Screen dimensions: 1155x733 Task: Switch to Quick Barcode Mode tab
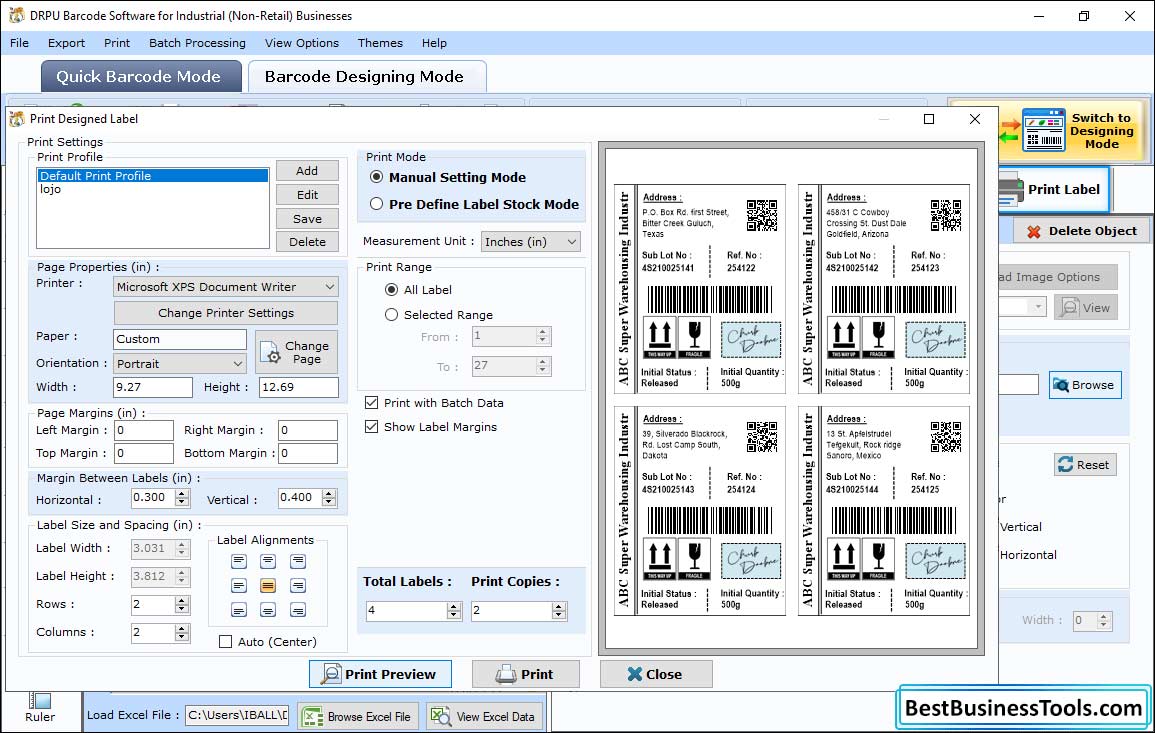click(141, 77)
